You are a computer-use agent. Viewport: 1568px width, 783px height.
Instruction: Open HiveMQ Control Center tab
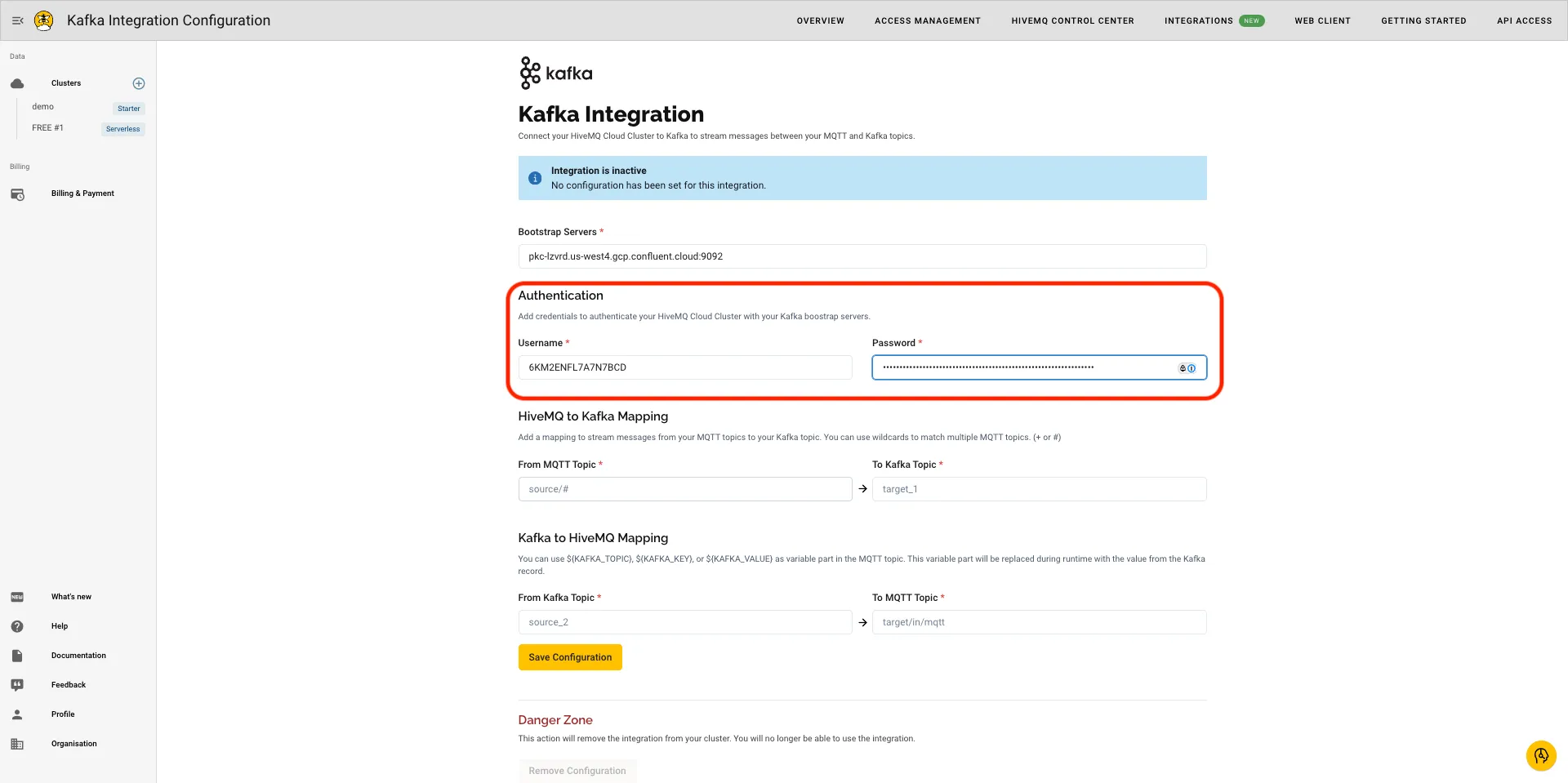pyautogui.click(x=1072, y=20)
